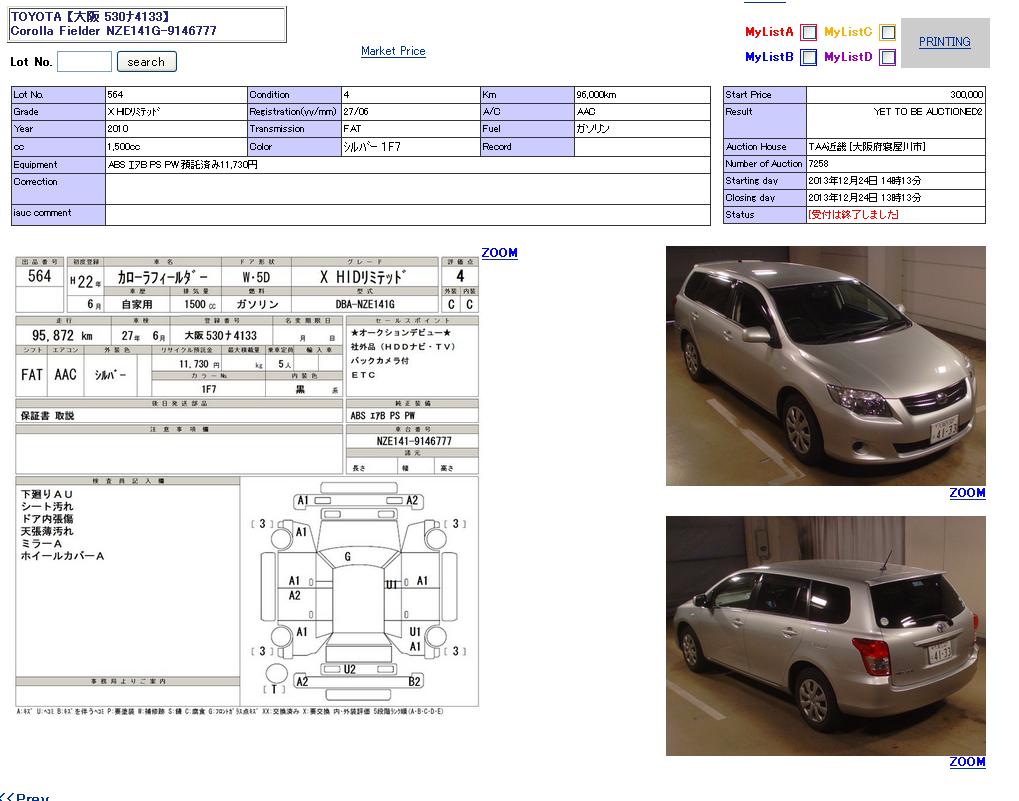1019x801 pixels.
Task: Open the front view car photo
Action: 825,366
